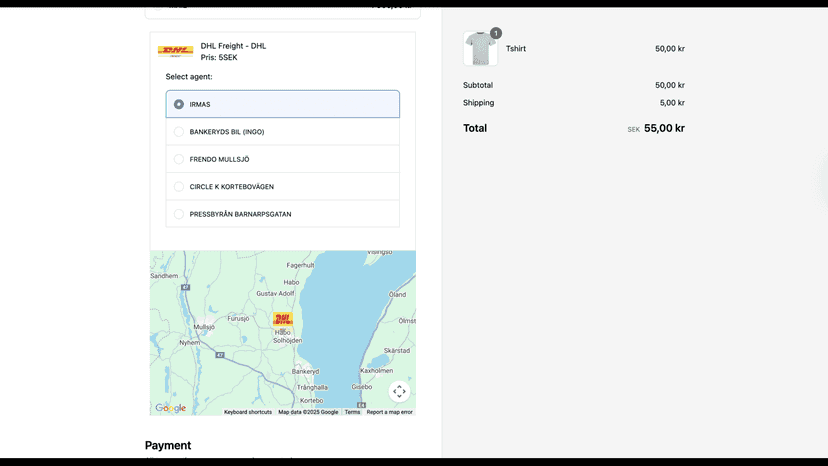Click the Tshirt product thumbnail
Image resolution: width=828 pixels, height=466 pixels.
tap(481, 49)
